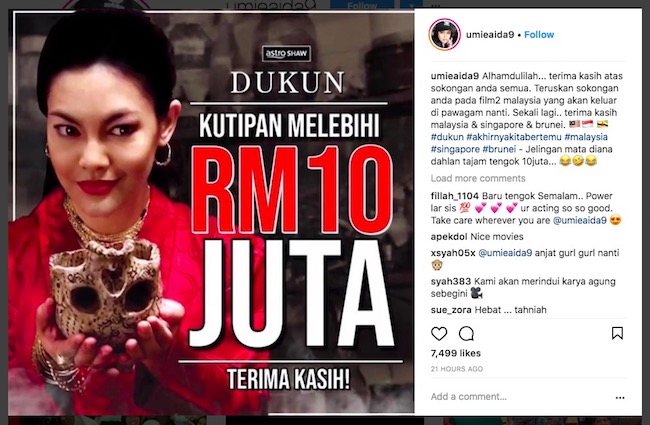Open the comment speech bubble icon
This screenshot has width=650, height=425.
pos(466,333)
